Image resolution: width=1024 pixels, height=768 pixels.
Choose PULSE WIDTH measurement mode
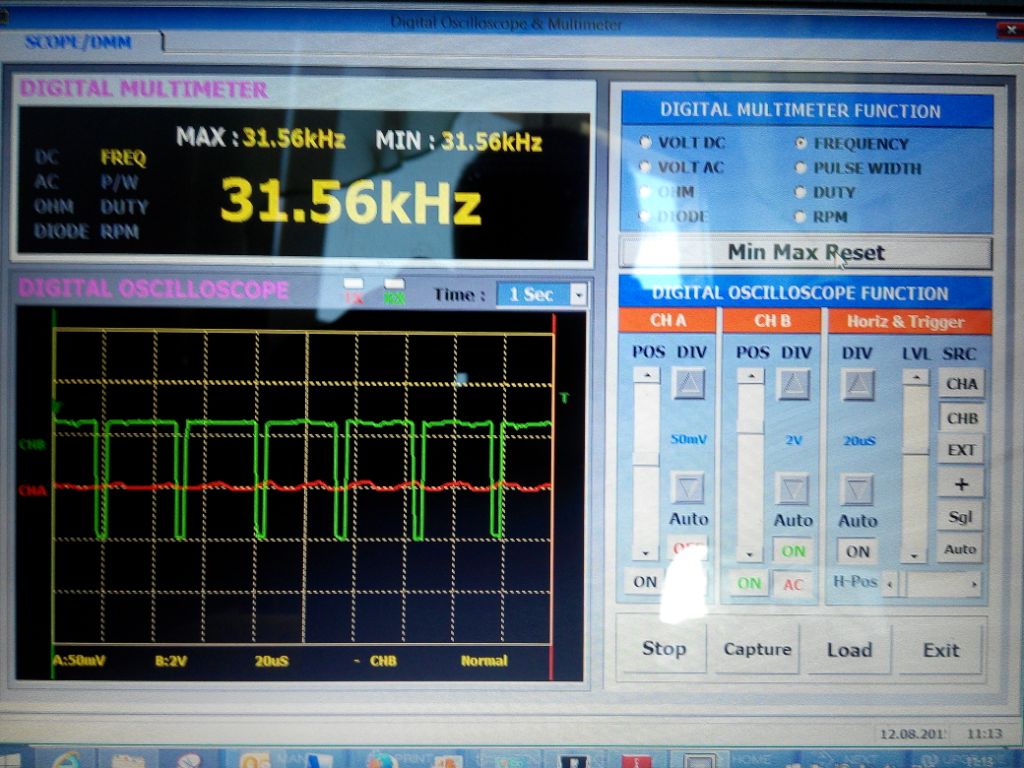[801, 168]
